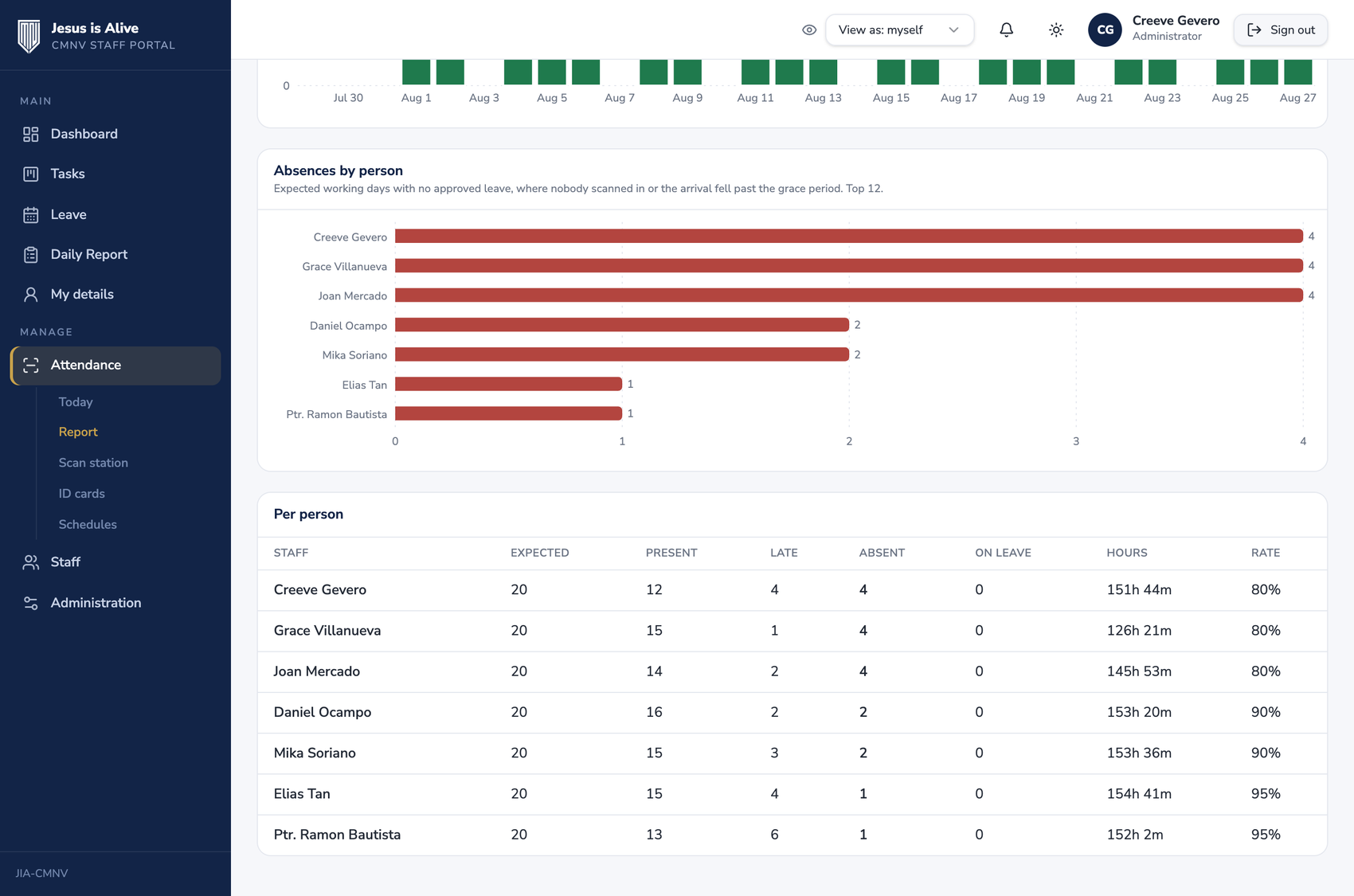
Task: Click the hours value 126h 21m
Action: (1139, 631)
